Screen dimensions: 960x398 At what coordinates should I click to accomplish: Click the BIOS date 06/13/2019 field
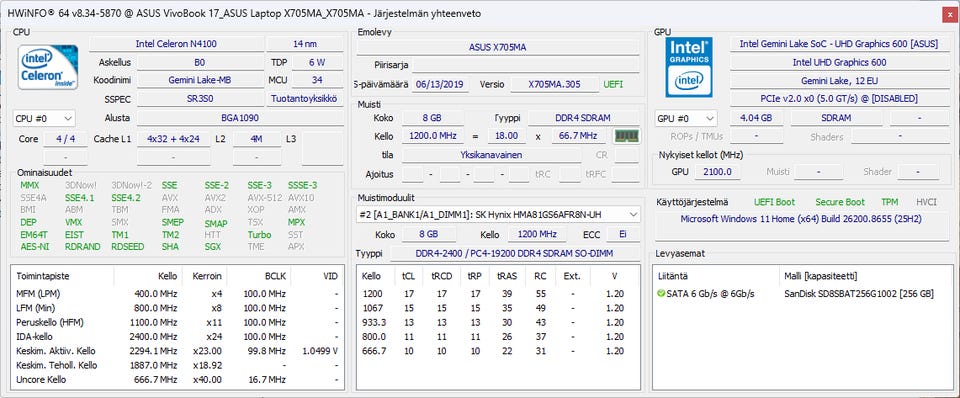pyautogui.click(x=440, y=84)
